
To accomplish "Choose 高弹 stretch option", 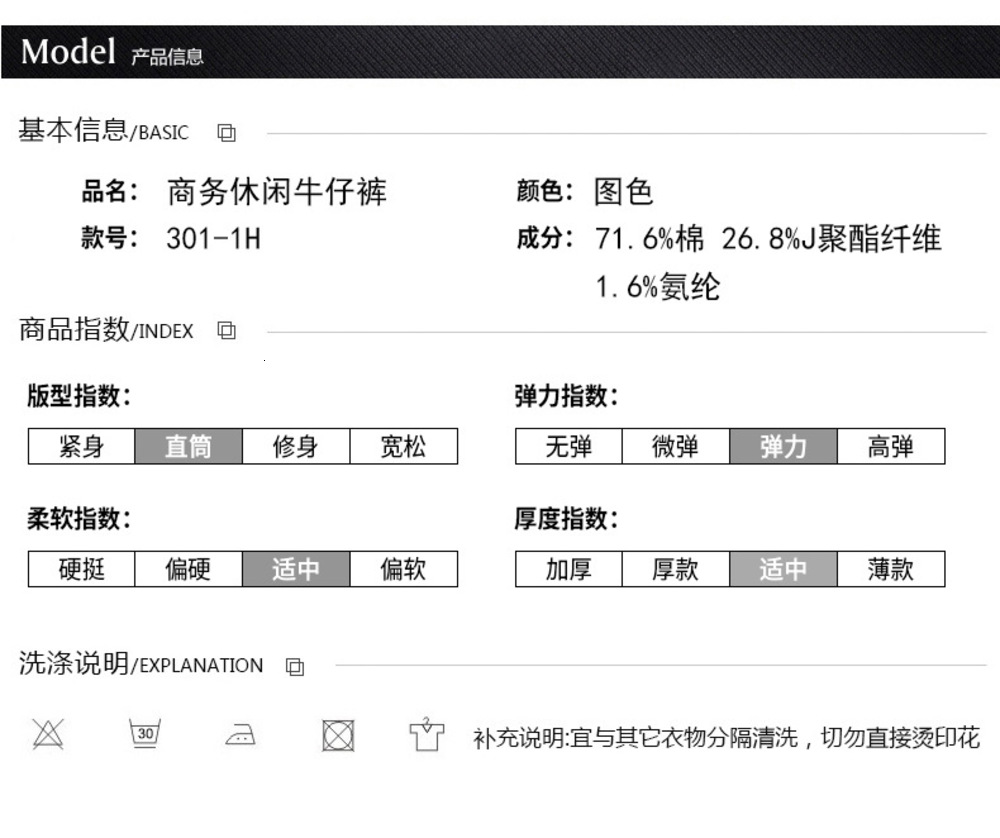I will point(891,446).
